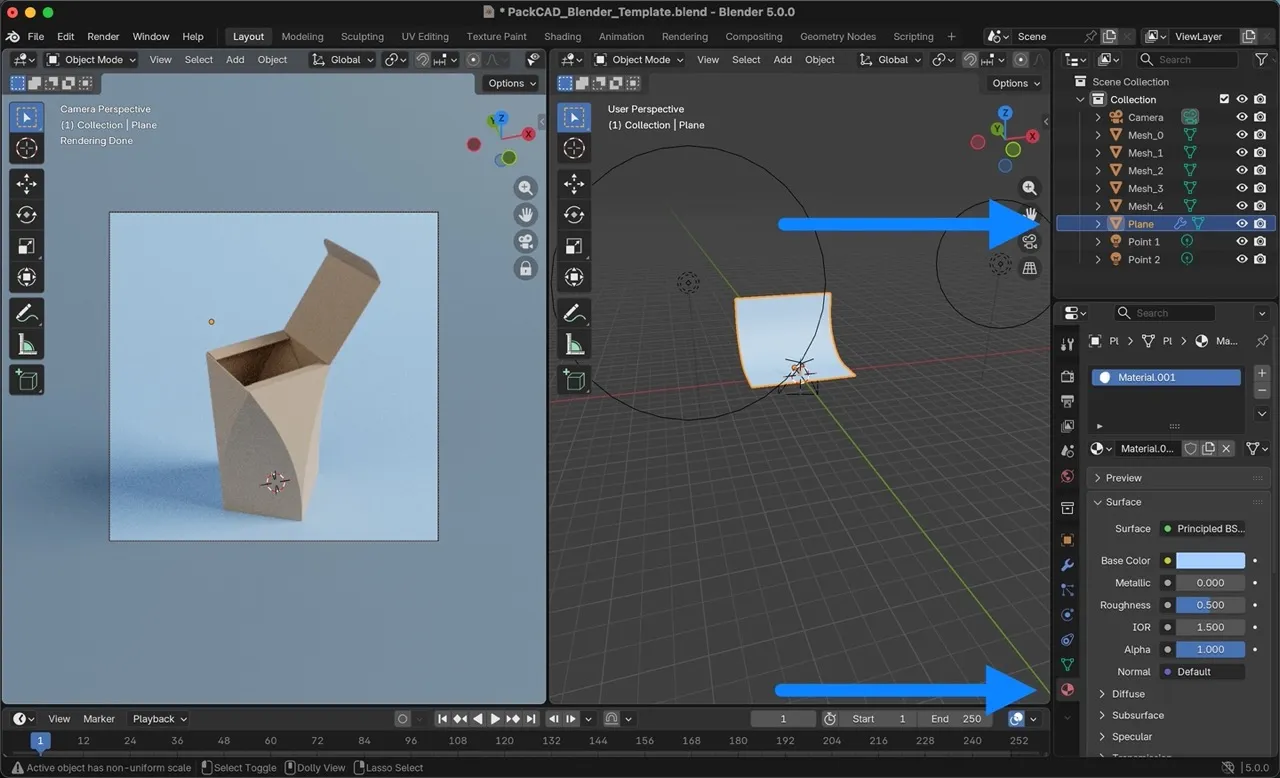Image resolution: width=1280 pixels, height=778 pixels.
Task: Open the Render menu
Action: click(x=103, y=37)
